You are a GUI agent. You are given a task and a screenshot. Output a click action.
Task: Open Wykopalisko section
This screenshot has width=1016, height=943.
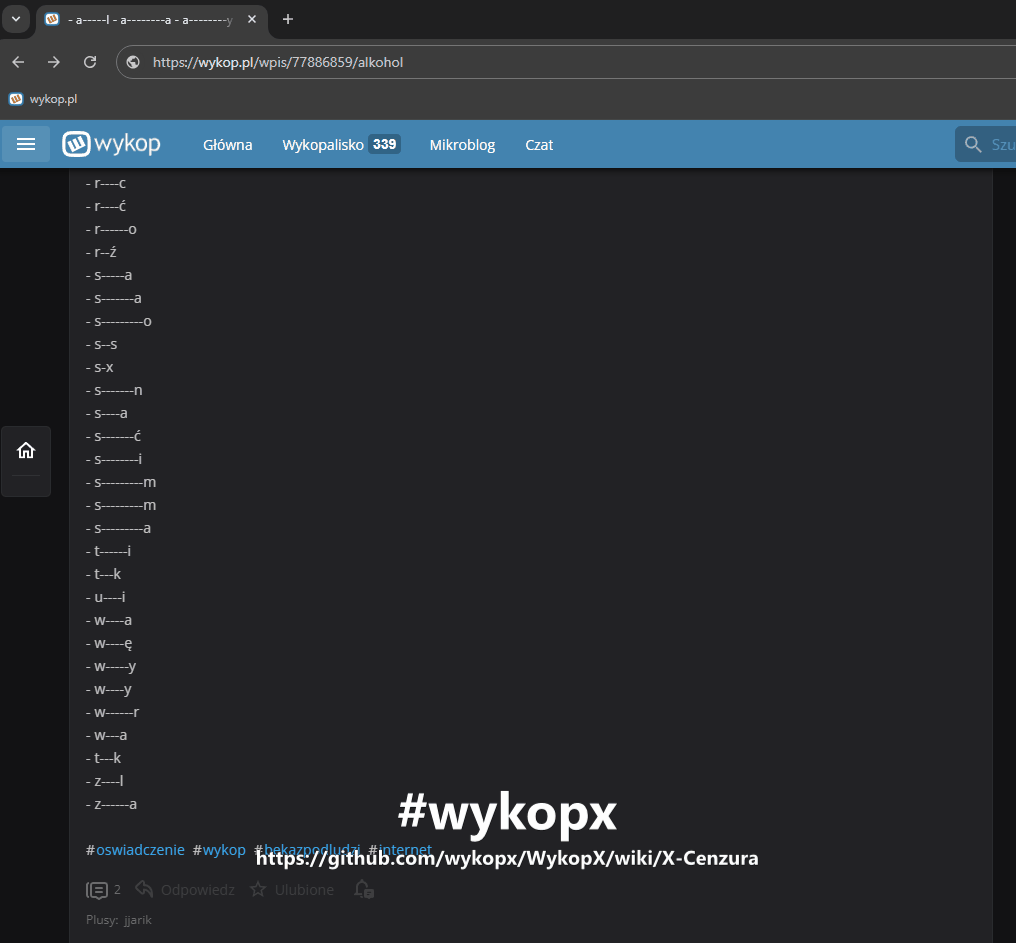322,145
